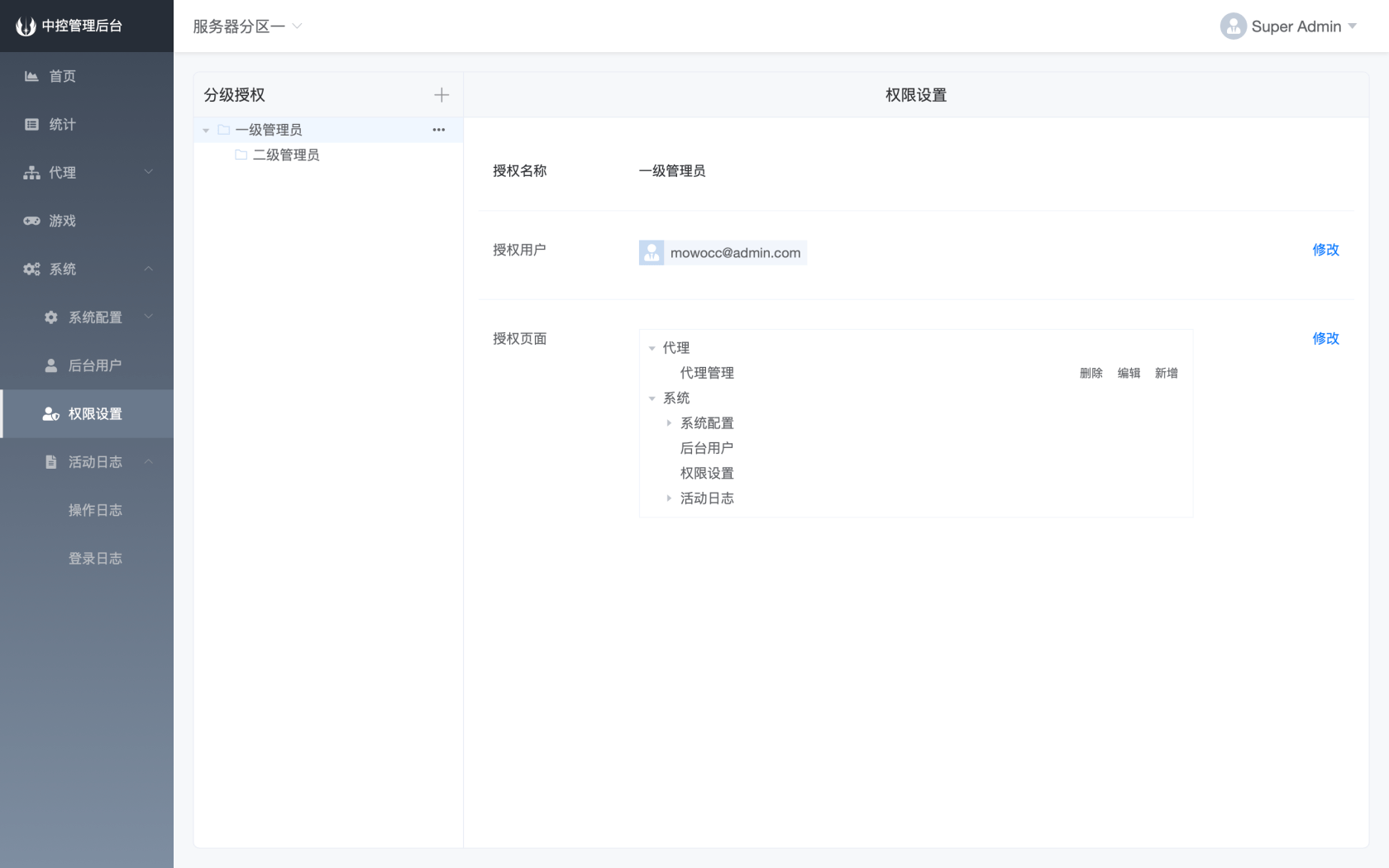Expand 活动日志 node in 授权页面 tree
The height and width of the screenshot is (868, 1389).
(669, 498)
